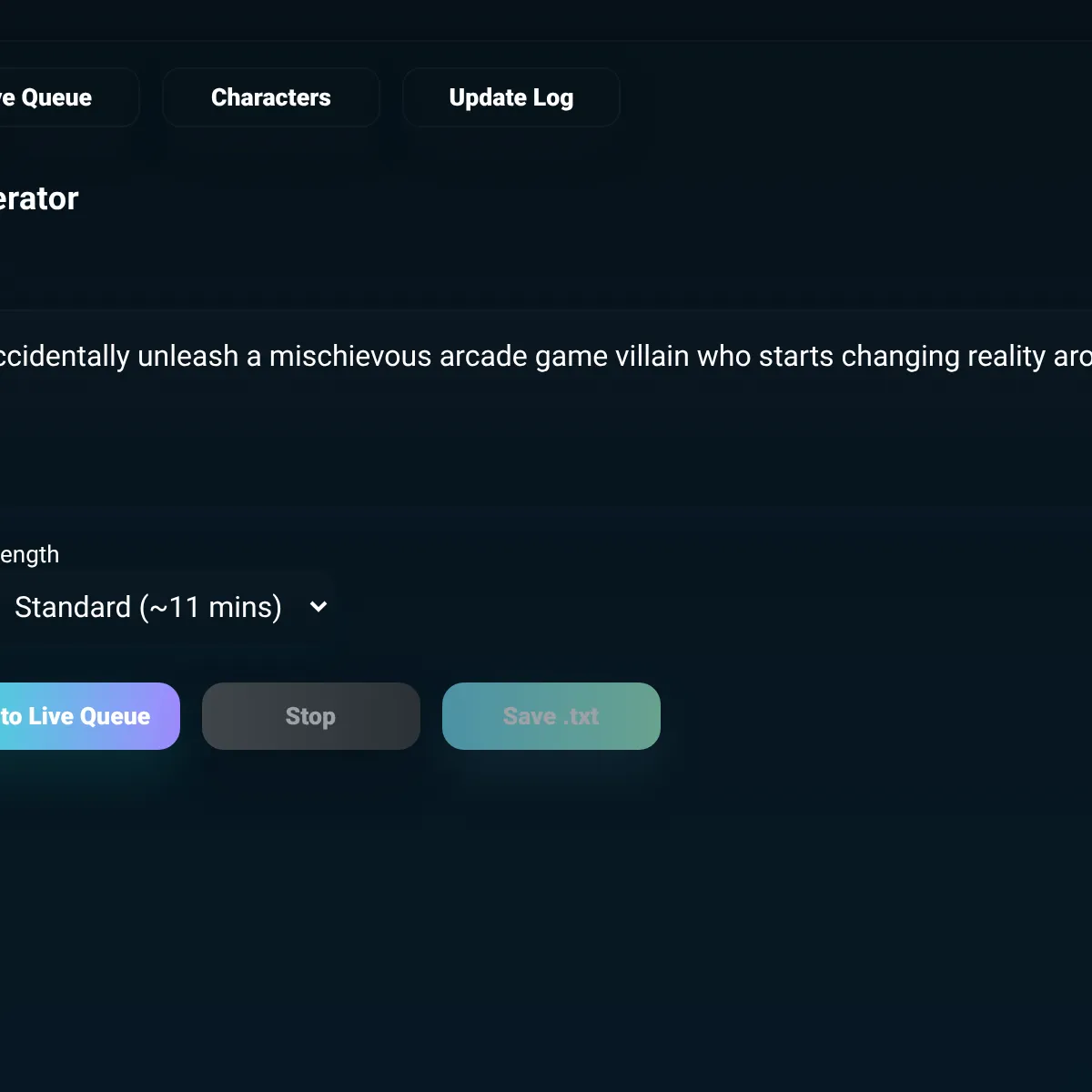Click the Length label above the dropdown
Viewport: 1092px width, 1092px height.
(x=29, y=554)
